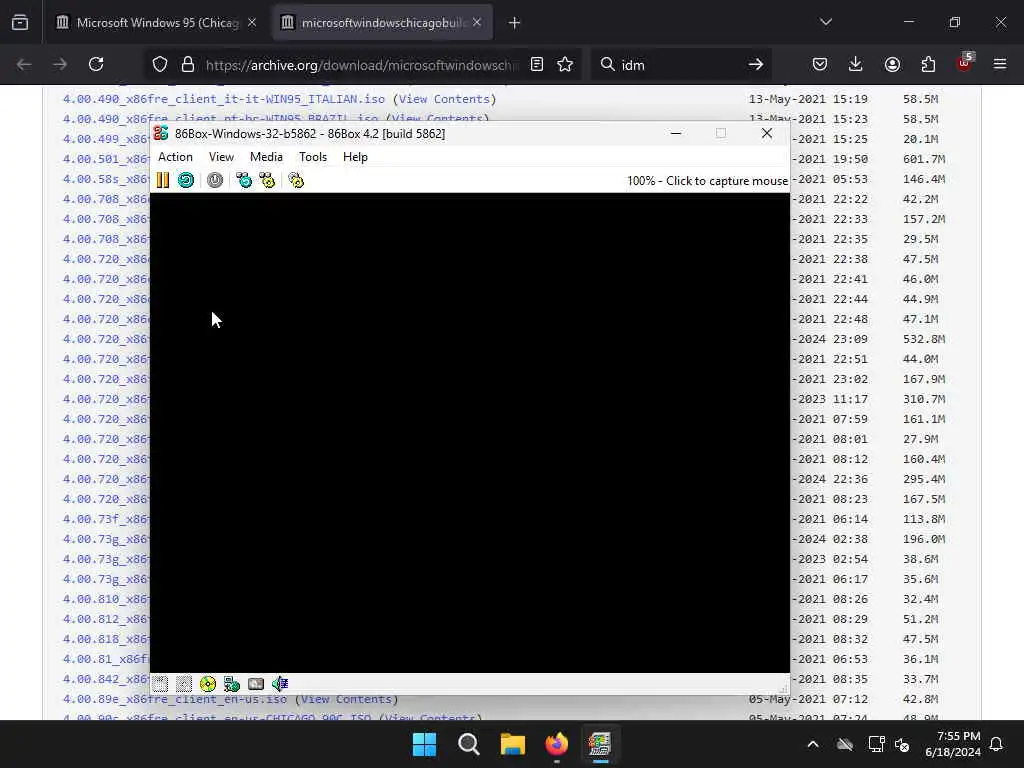This screenshot has height=768, width=1024.
Task: Click the ACPI shutdown power icon
Action: click(x=215, y=180)
